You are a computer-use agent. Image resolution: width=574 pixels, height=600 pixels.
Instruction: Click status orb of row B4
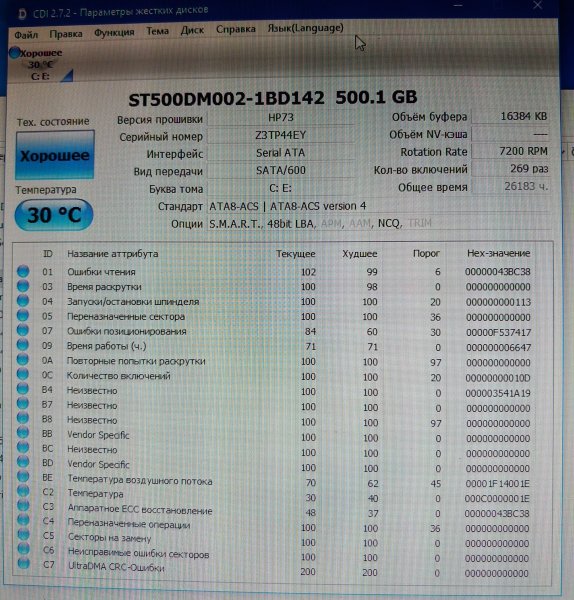tap(23, 389)
